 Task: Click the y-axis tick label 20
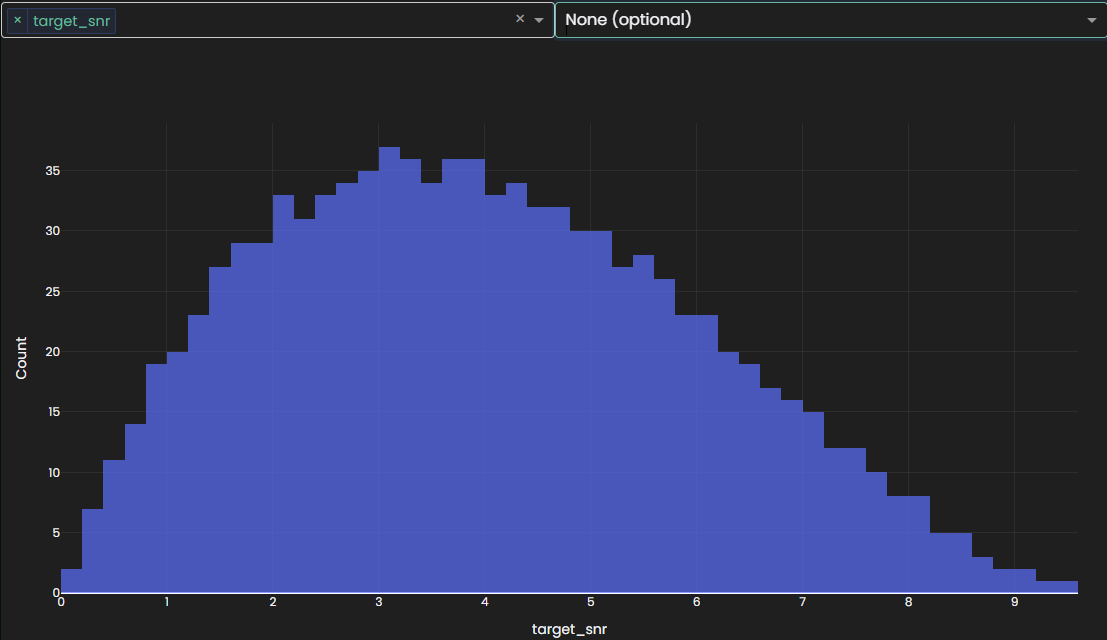pos(53,351)
